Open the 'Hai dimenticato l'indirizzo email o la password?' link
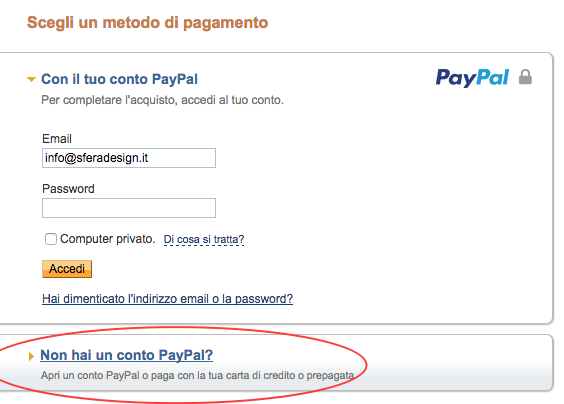This screenshot has height=404, width=564. [x=168, y=299]
